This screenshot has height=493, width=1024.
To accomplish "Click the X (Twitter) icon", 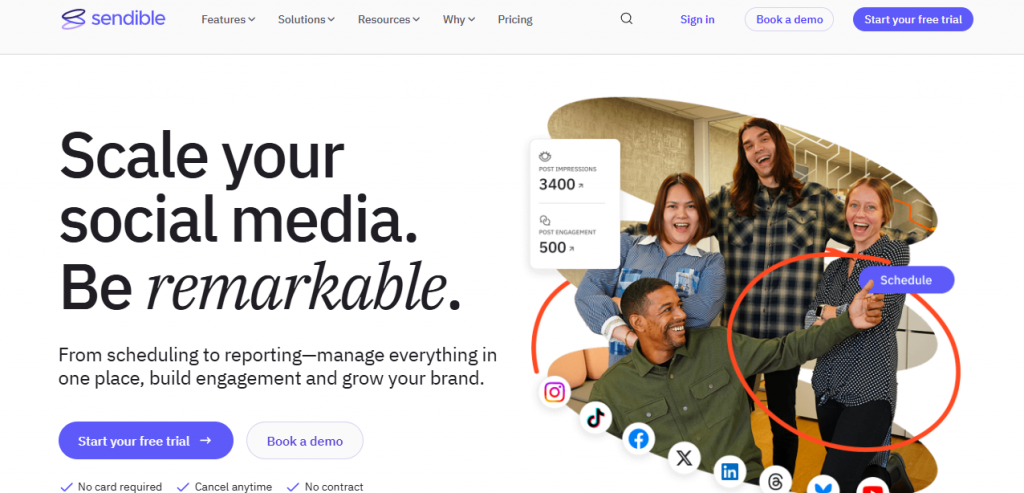I will point(684,458).
